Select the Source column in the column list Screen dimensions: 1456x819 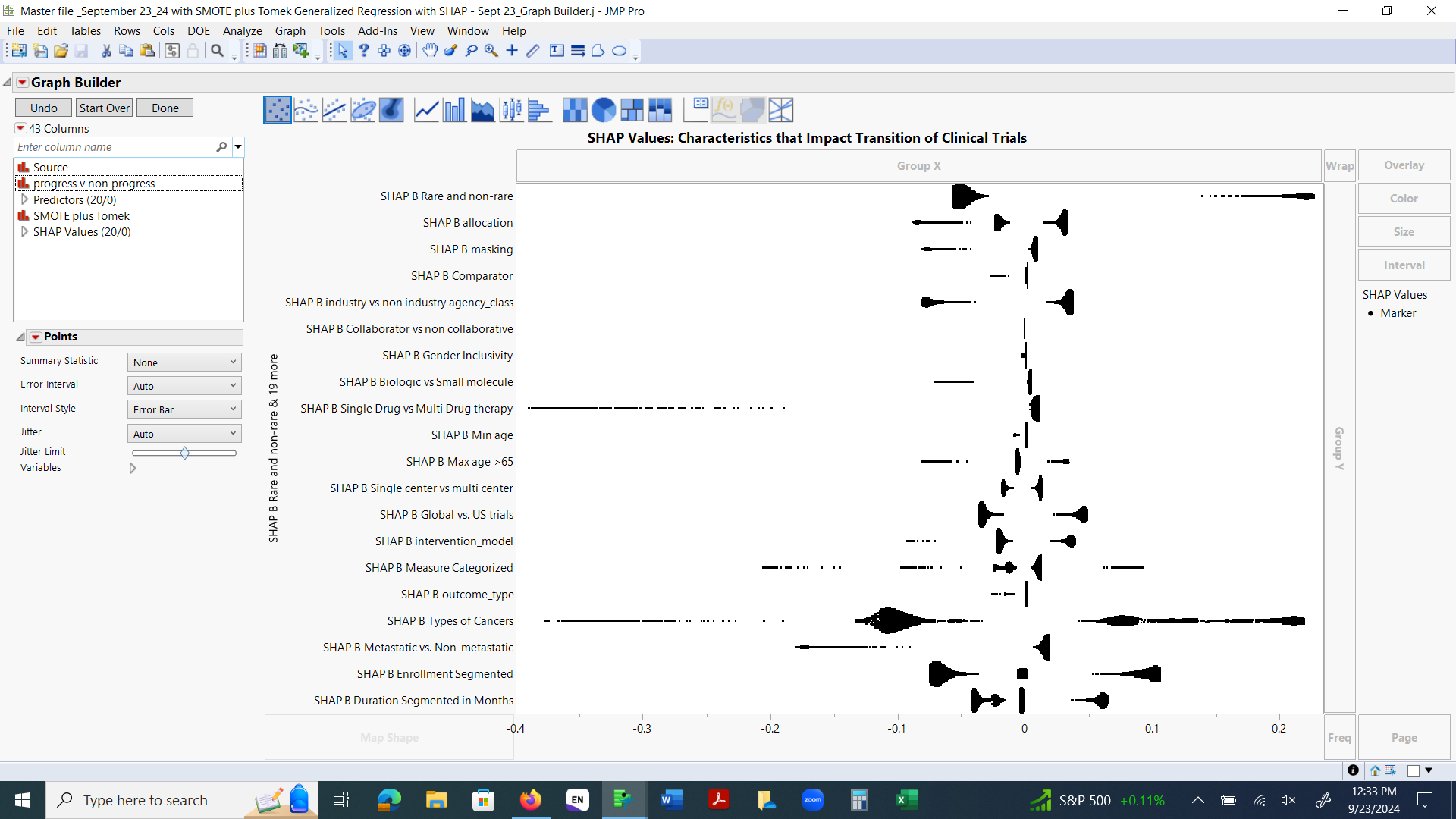(51, 167)
